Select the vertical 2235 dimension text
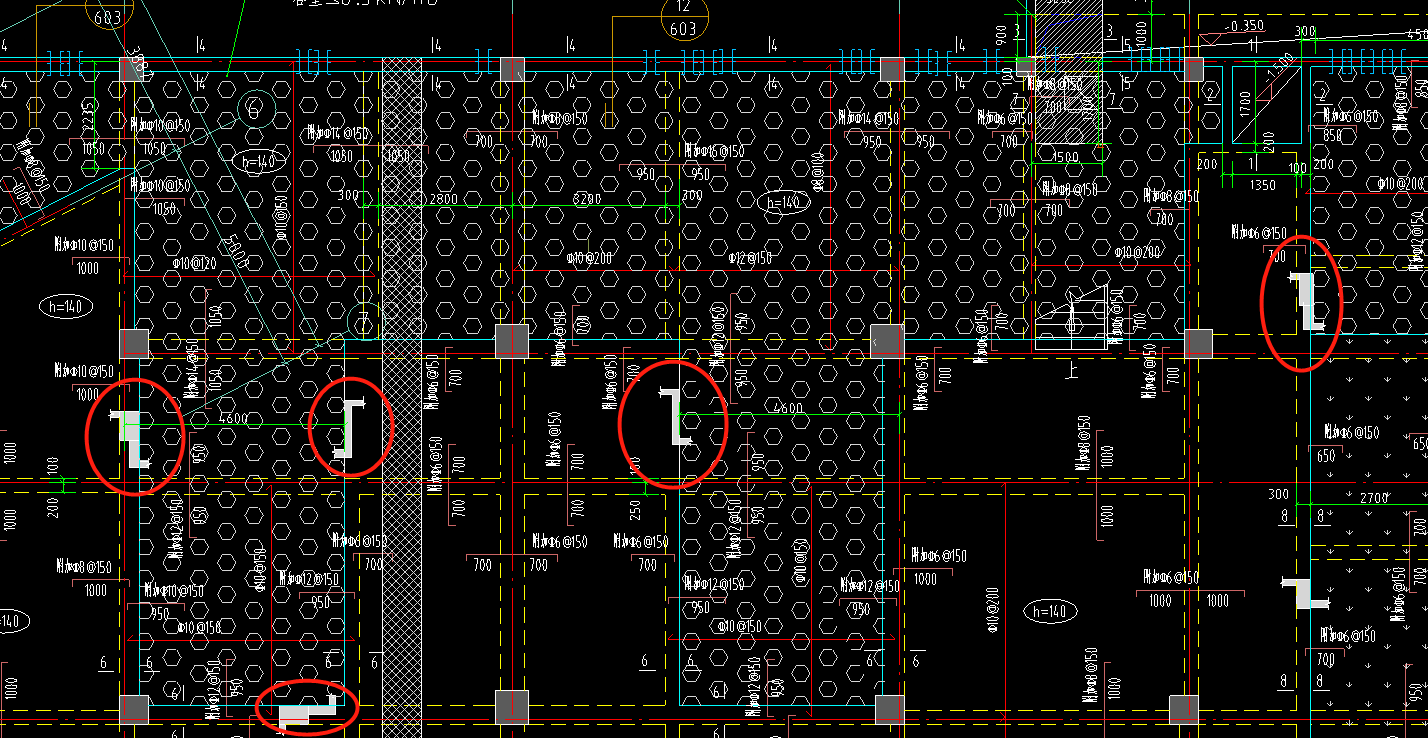 click(x=90, y=113)
